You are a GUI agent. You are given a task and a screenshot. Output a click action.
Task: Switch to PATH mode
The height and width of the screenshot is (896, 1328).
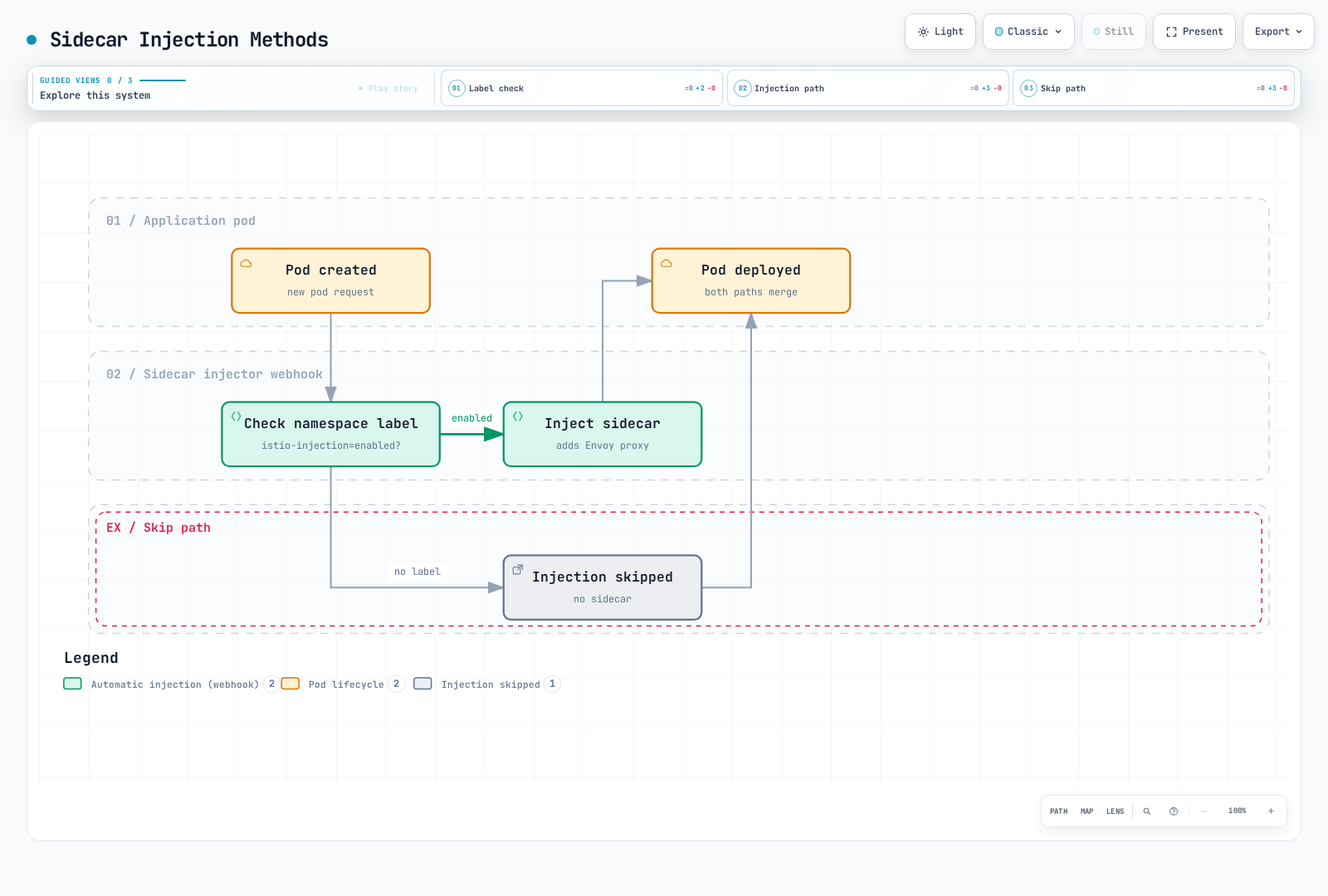pyautogui.click(x=1059, y=811)
